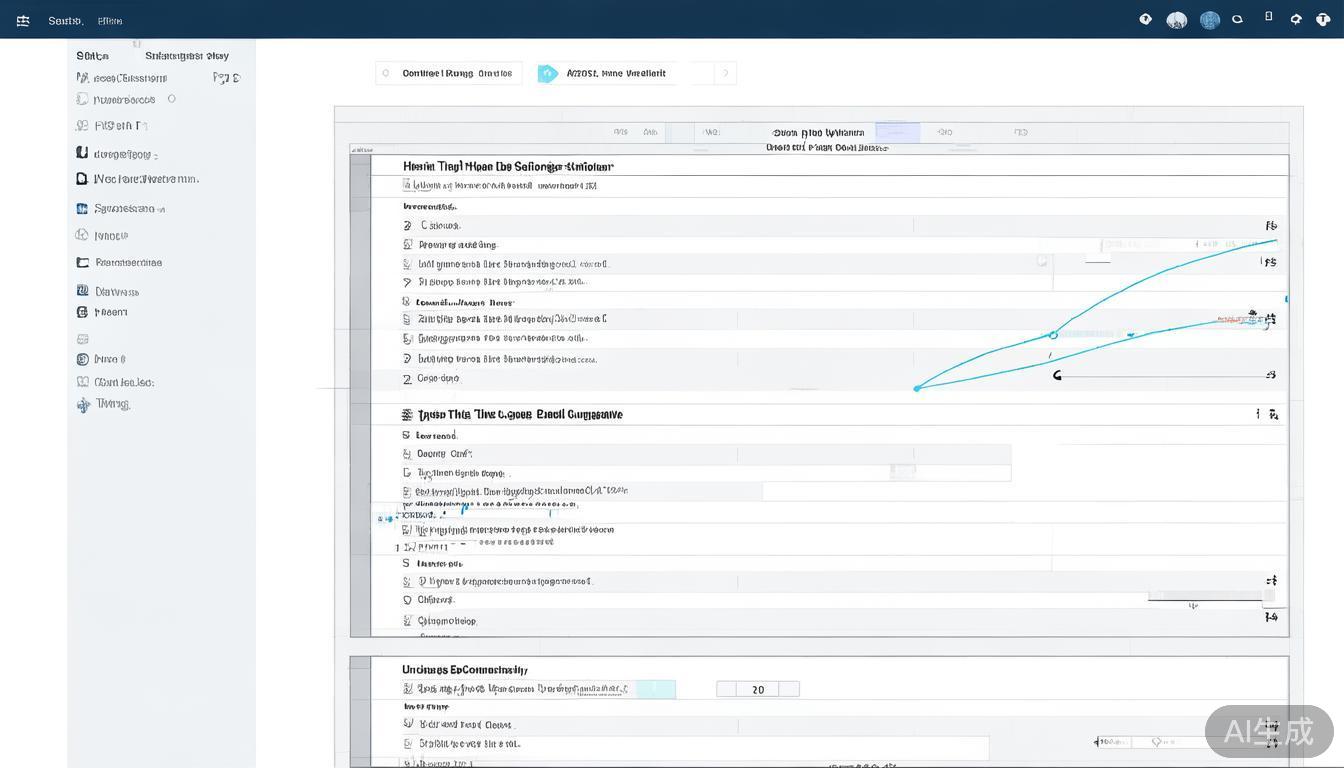Open the hamburger menu in the top bar
The width and height of the screenshot is (1344, 768).
[x=23, y=20]
